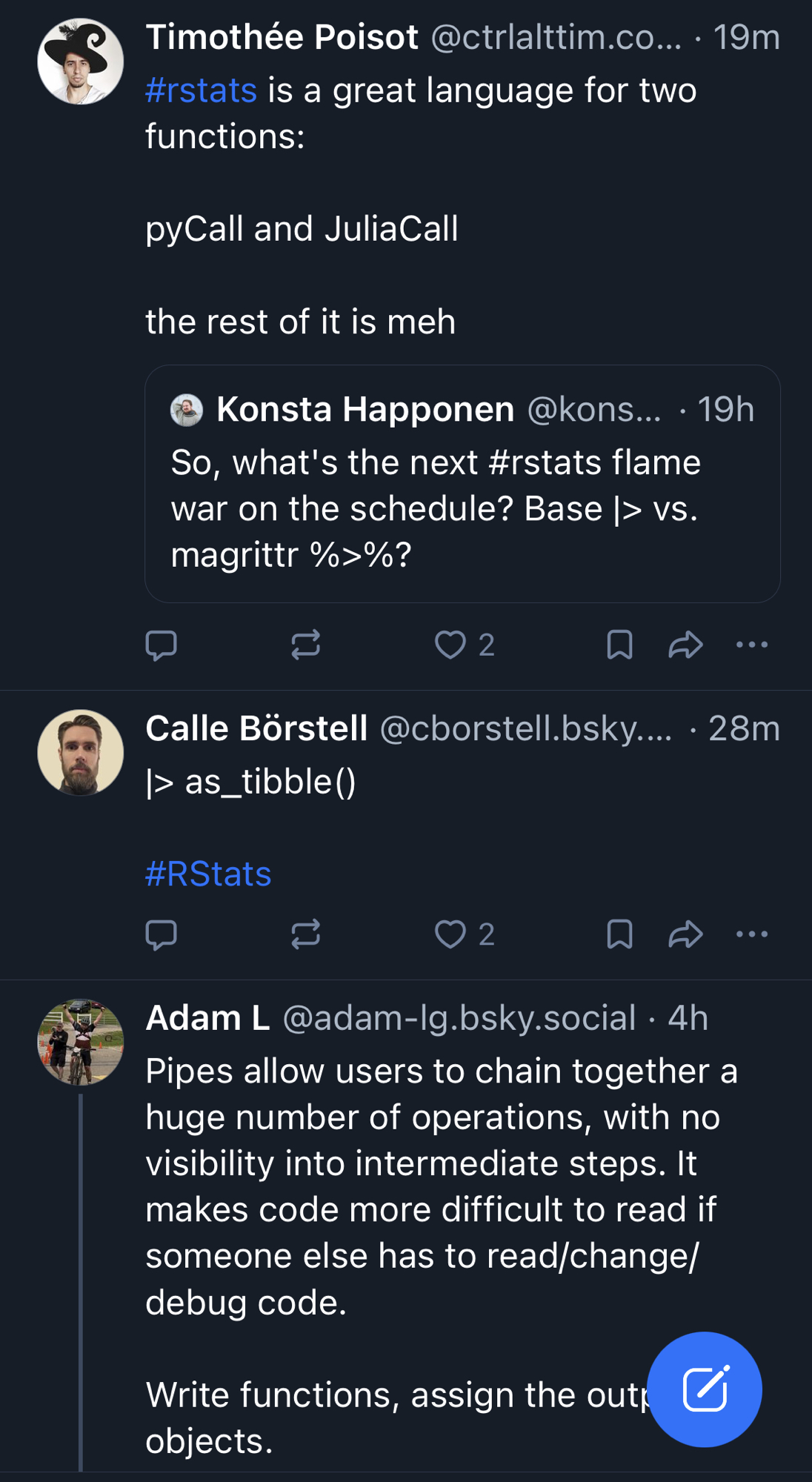Open more options on Timothée's post
Image resolution: width=812 pixels, height=1482 pixels.
752,645
